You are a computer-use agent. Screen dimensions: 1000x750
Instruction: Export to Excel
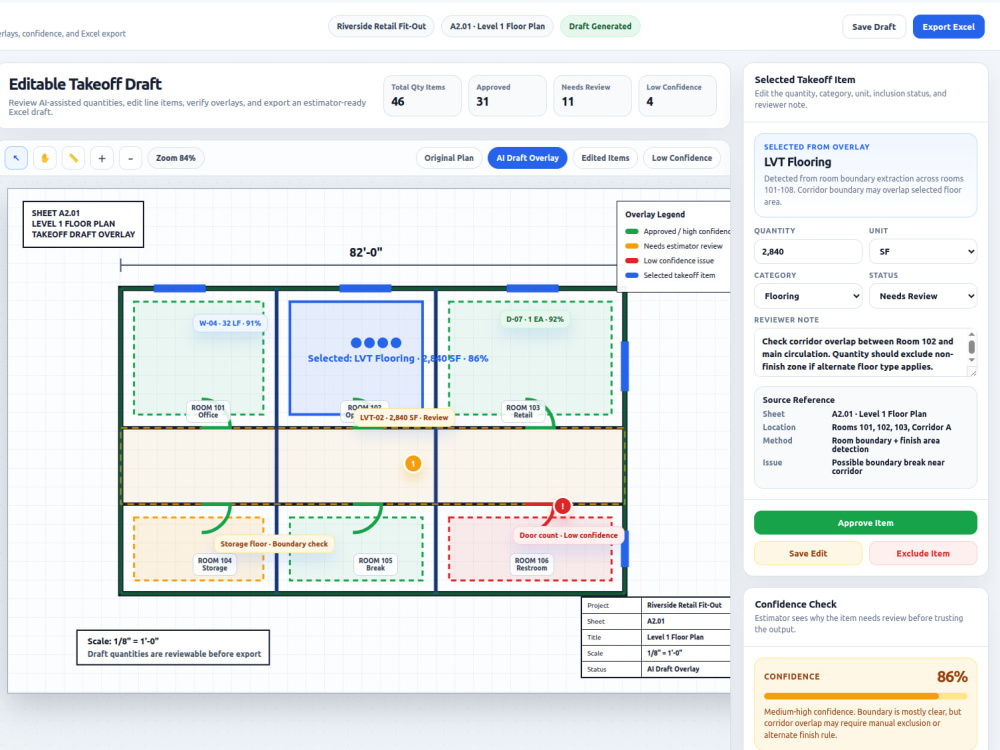pos(948,27)
